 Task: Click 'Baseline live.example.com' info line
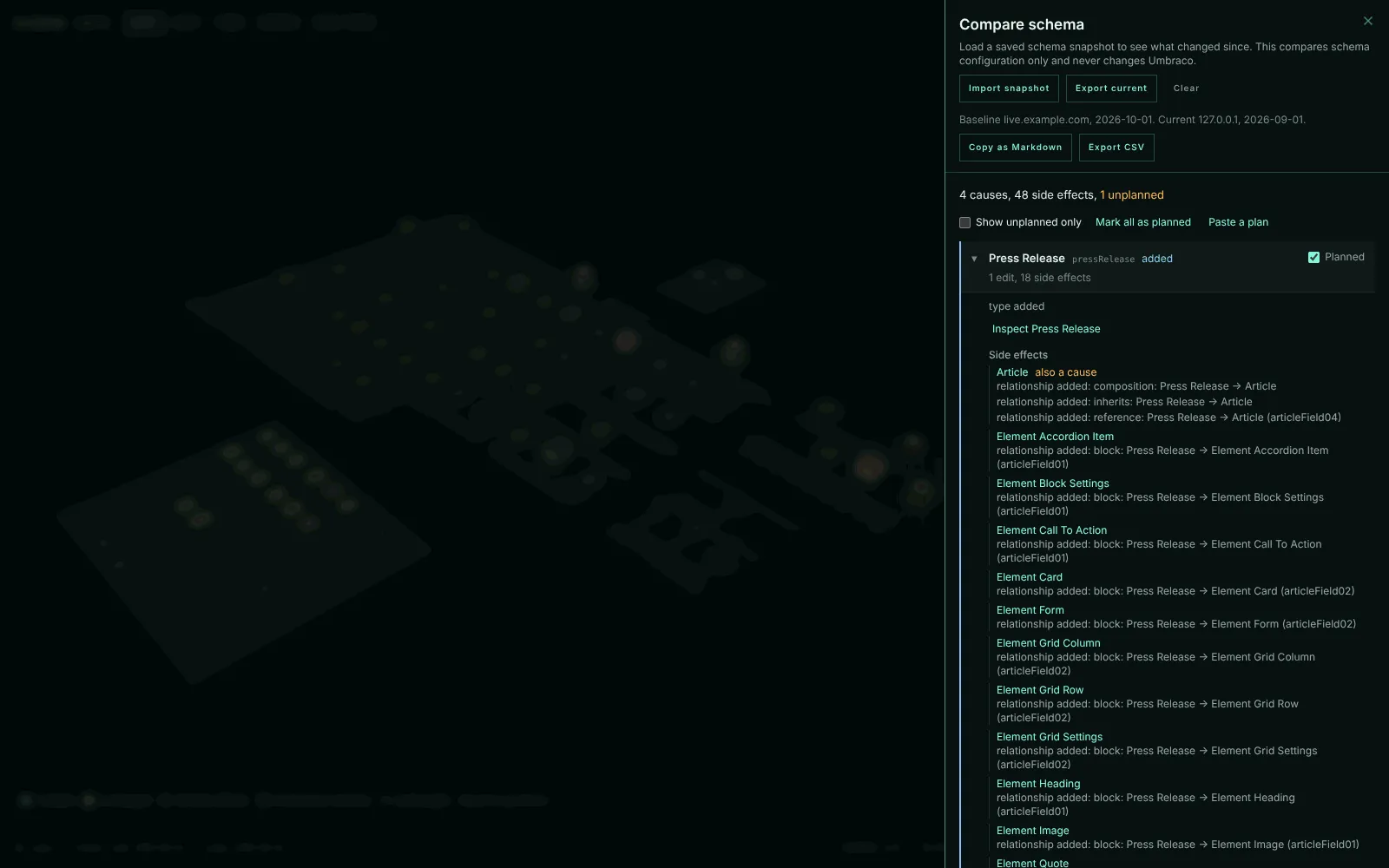tap(1132, 120)
